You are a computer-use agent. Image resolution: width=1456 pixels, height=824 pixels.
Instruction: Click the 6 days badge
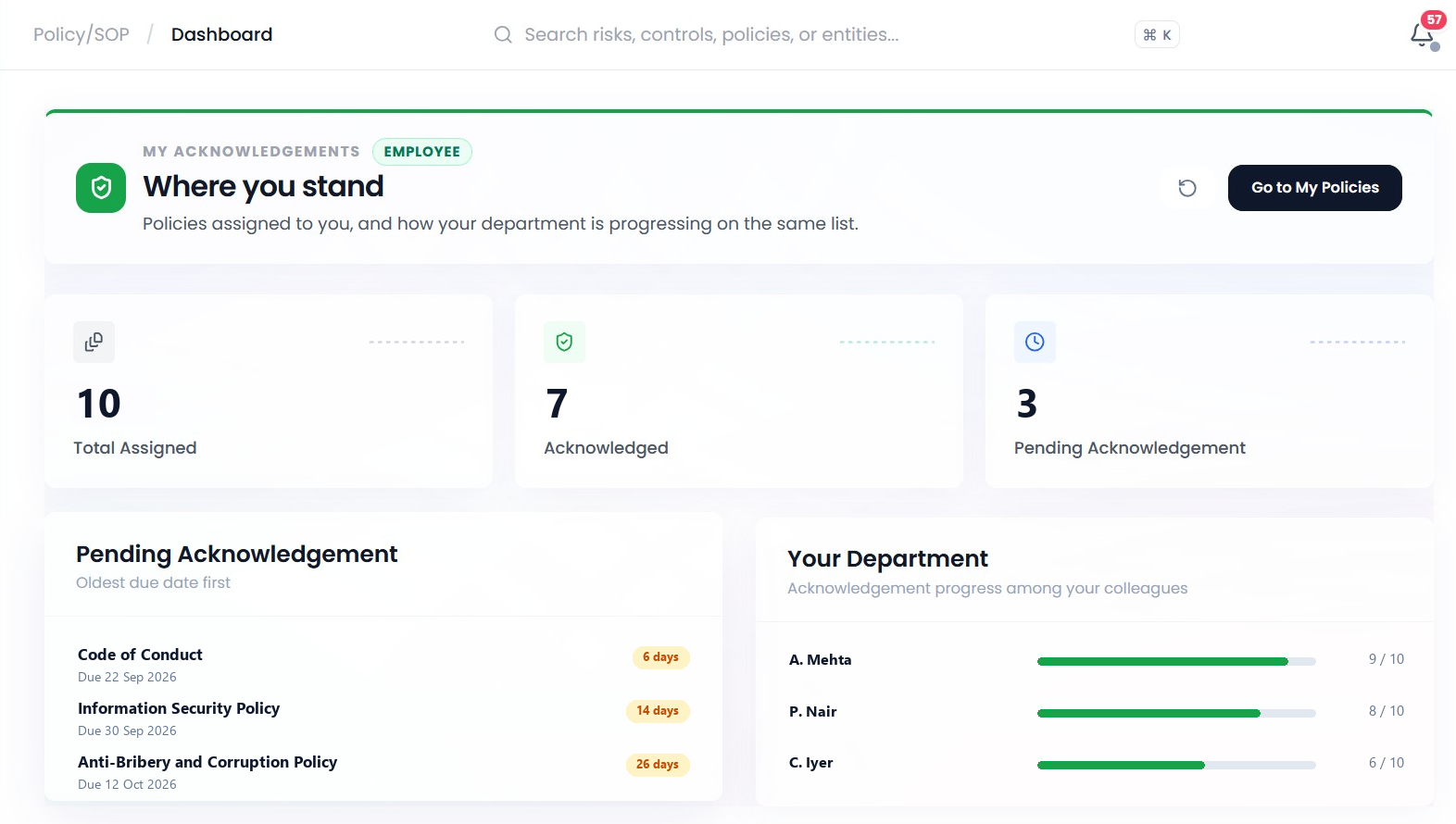point(660,657)
